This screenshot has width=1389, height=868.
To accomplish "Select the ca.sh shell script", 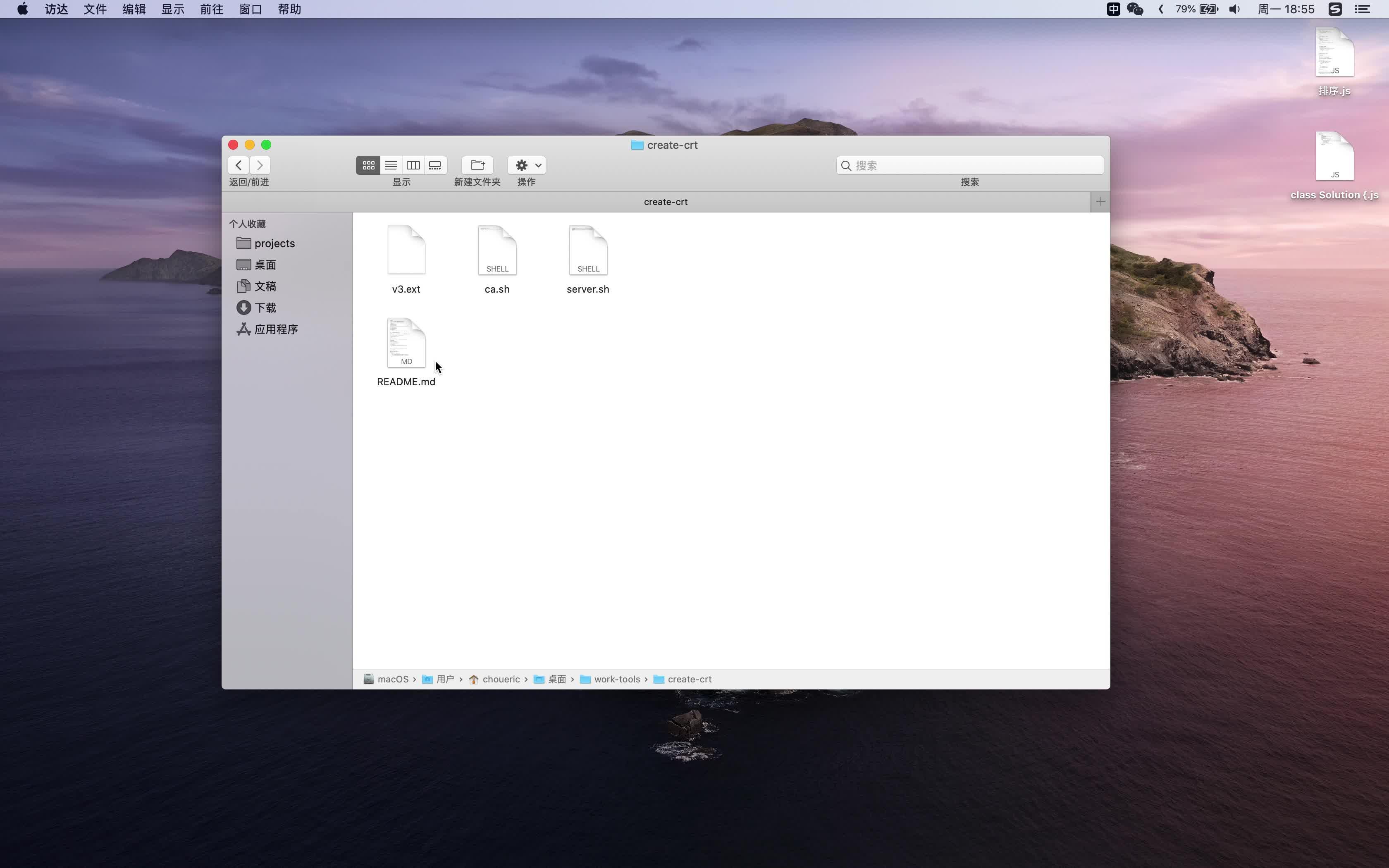I will (x=497, y=260).
